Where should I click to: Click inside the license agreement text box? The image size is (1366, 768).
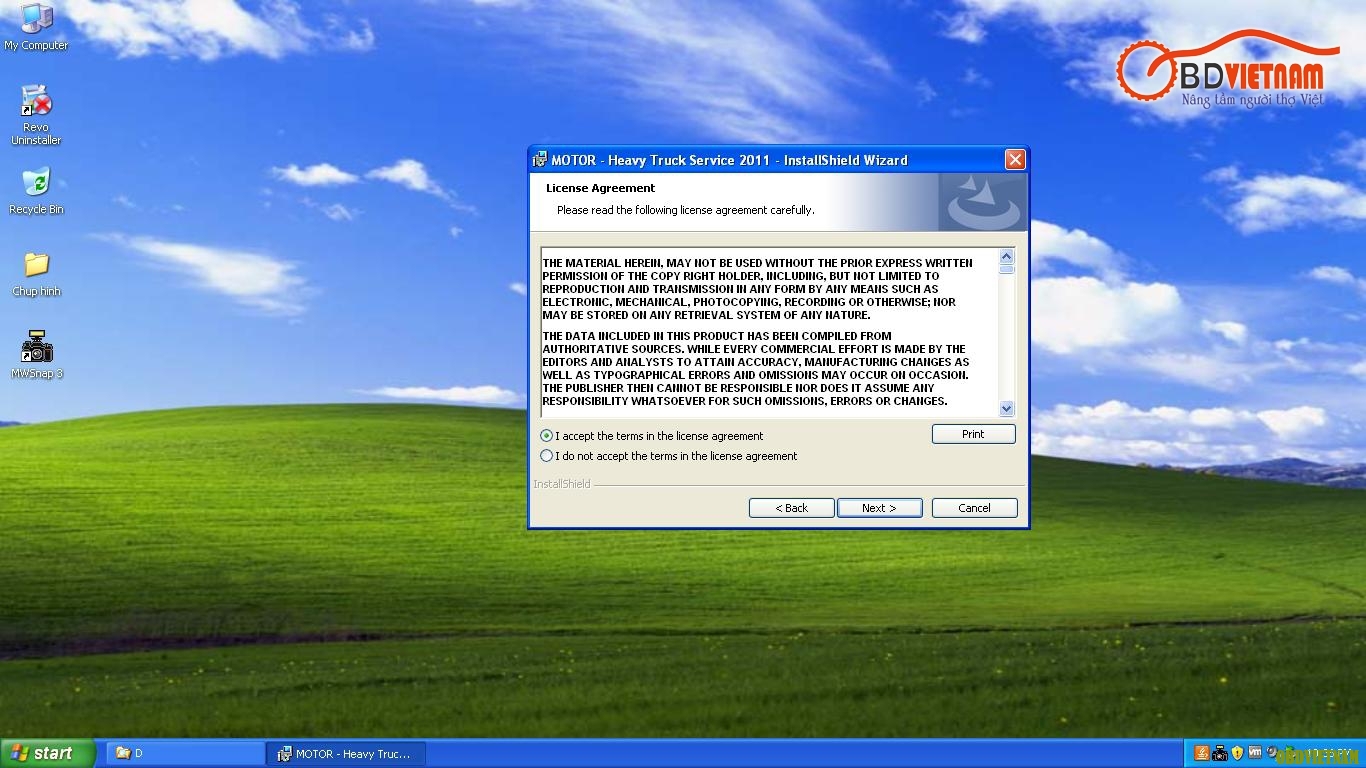coord(769,332)
